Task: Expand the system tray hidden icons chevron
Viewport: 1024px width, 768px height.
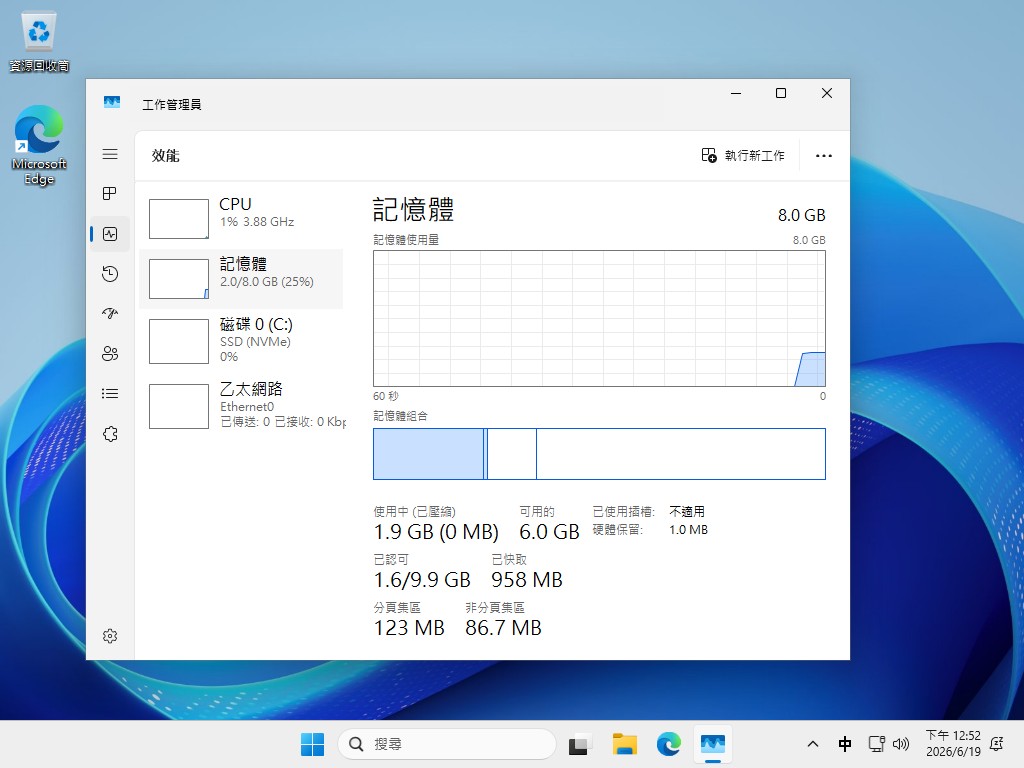Action: (x=812, y=744)
